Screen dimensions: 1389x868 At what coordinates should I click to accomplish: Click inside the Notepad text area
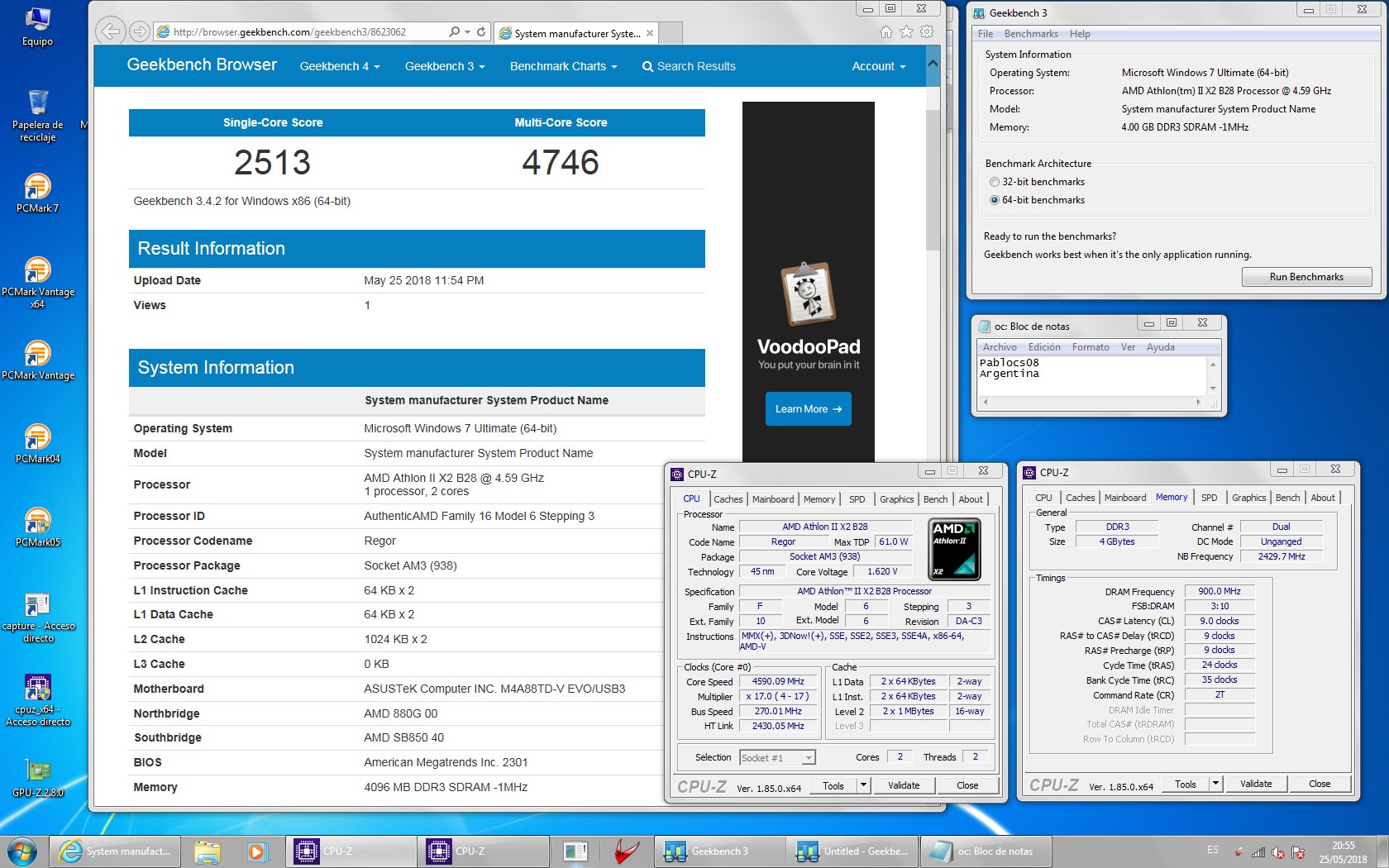coord(1091,376)
